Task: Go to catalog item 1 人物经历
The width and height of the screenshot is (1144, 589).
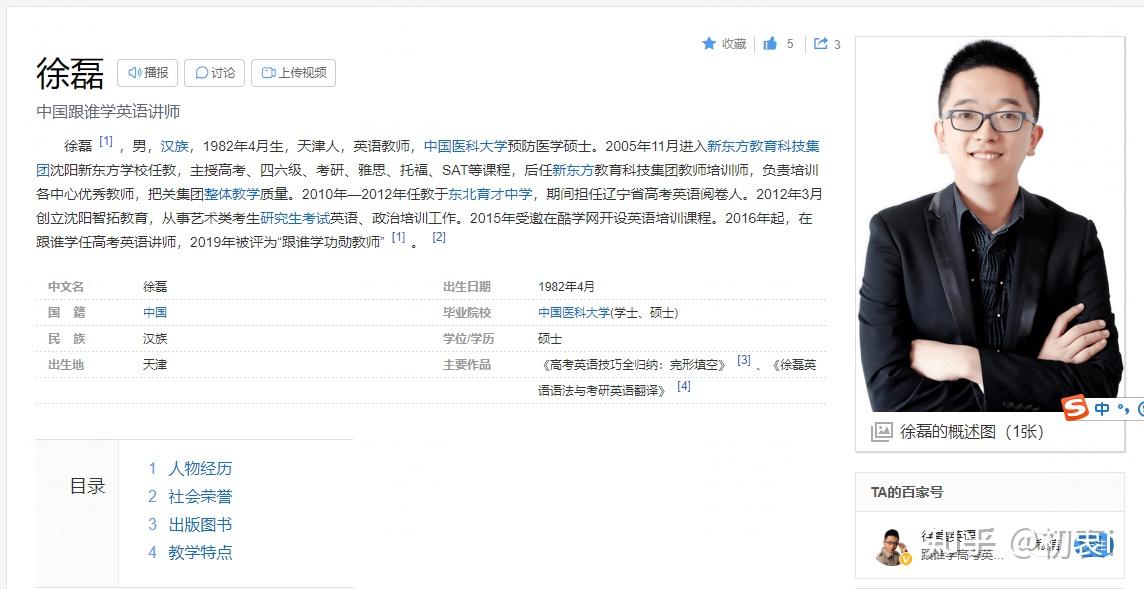Action: tap(200, 469)
